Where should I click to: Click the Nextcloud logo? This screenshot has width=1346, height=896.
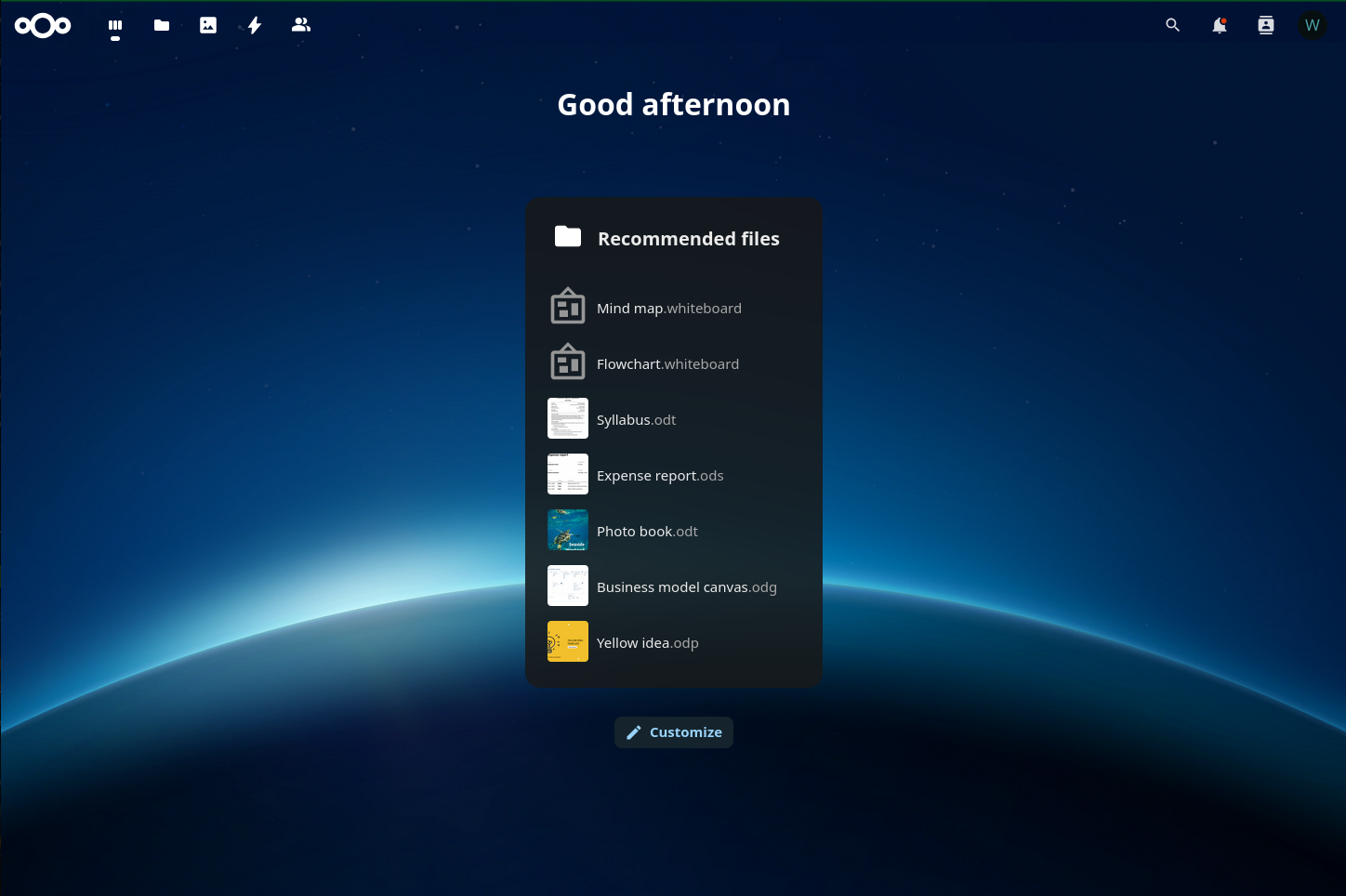pos(43,26)
